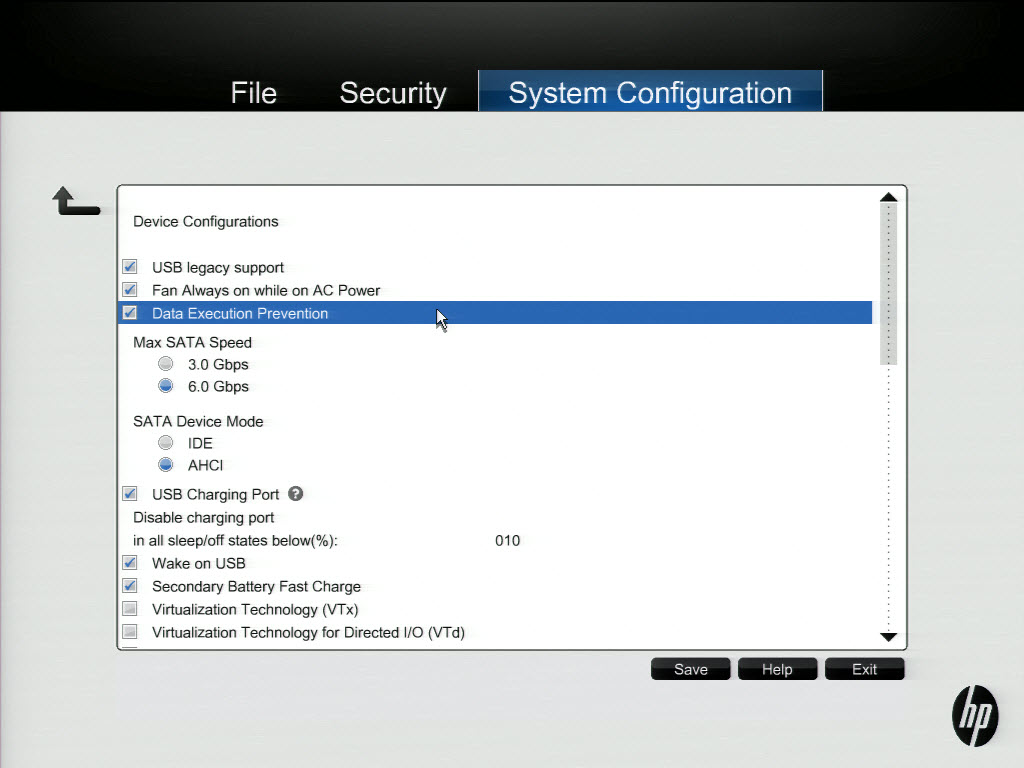This screenshot has width=1024, height=768.
Task: Click the Save button
Action: click(x=691, y=669)
